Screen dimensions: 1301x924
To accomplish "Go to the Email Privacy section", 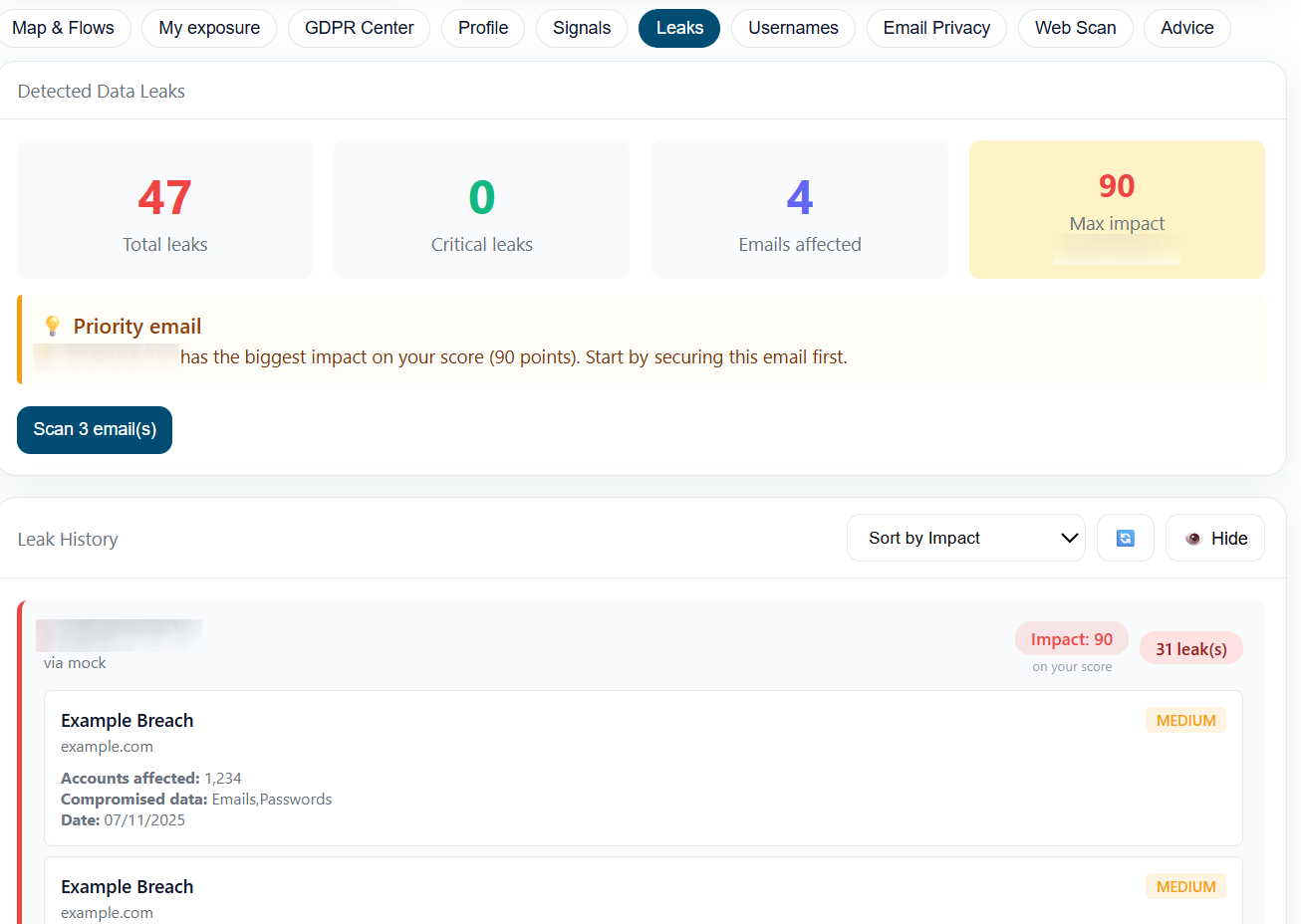I will coord(936,28).
